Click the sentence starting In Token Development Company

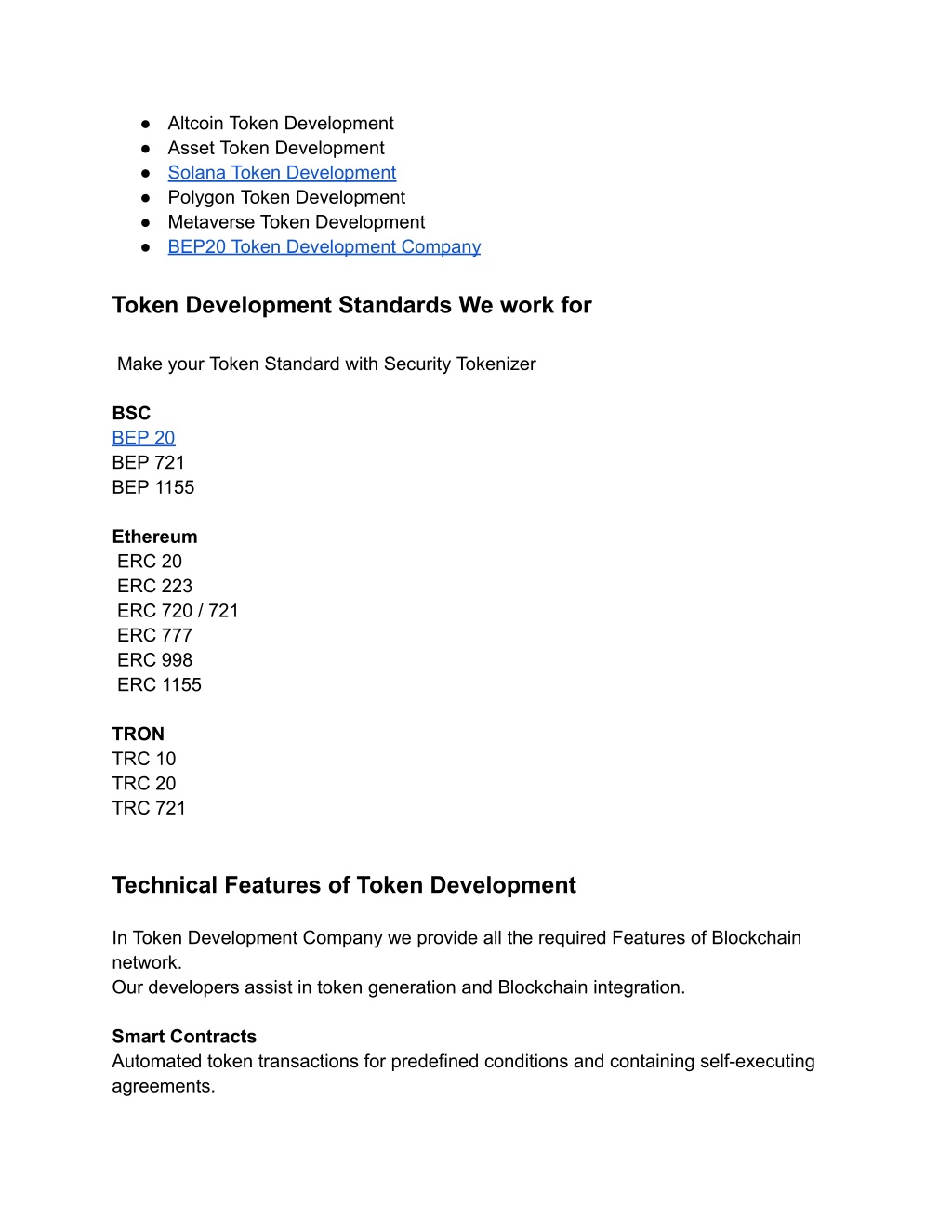(x=456, y=950)
